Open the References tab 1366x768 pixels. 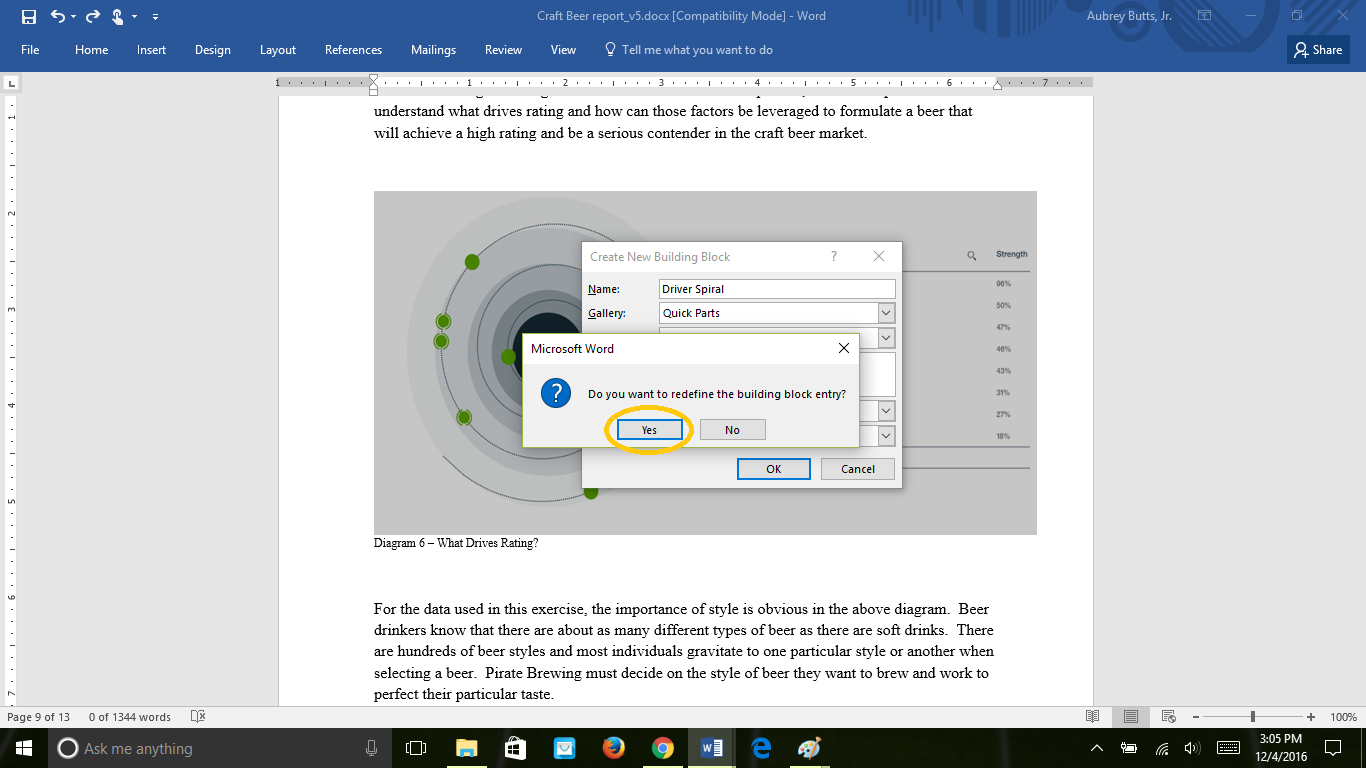(353, 50)
